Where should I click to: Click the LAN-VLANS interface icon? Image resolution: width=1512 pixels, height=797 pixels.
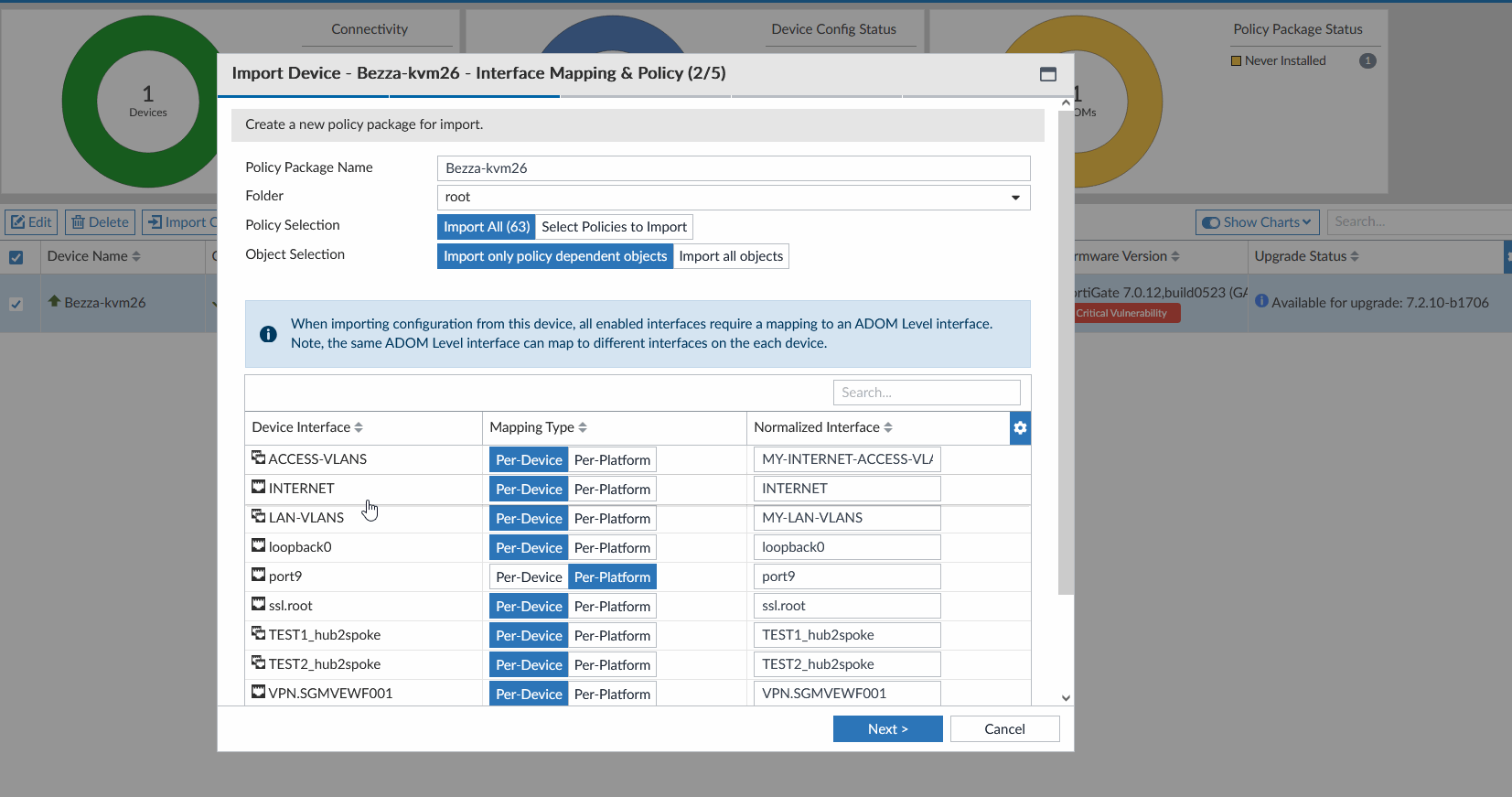[259, 516]
